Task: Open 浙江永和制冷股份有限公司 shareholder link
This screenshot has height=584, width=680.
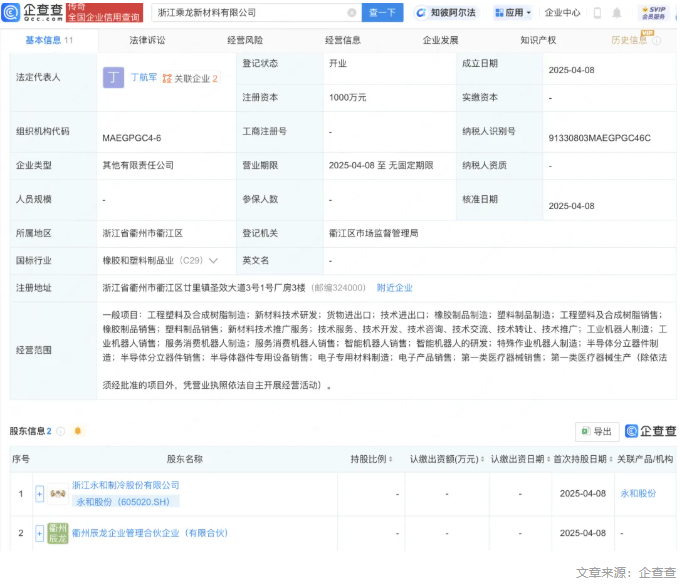Action: pos(125,485)
